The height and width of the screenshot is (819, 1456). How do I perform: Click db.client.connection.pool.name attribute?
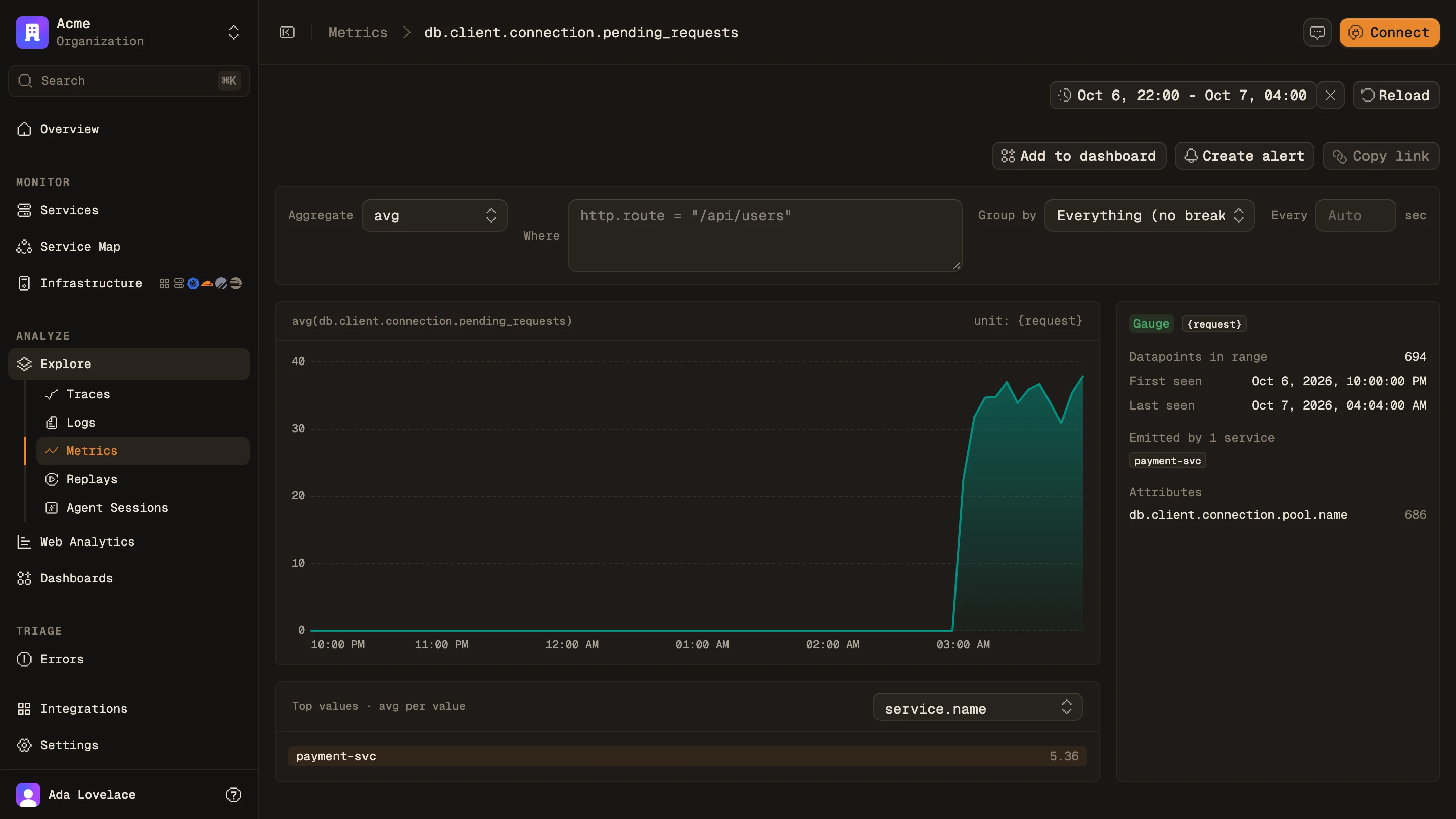point(1239,515)
